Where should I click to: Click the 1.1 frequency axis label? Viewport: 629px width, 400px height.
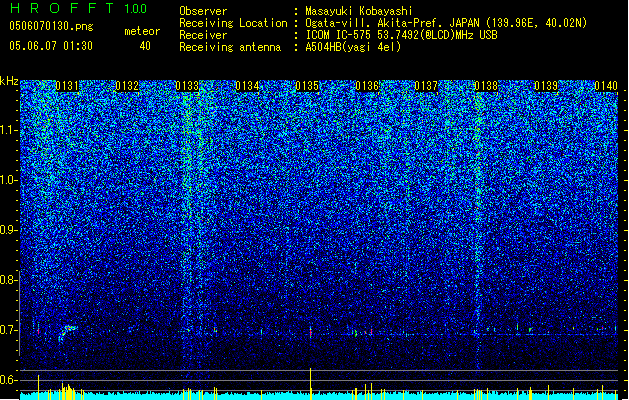point(9,130)
